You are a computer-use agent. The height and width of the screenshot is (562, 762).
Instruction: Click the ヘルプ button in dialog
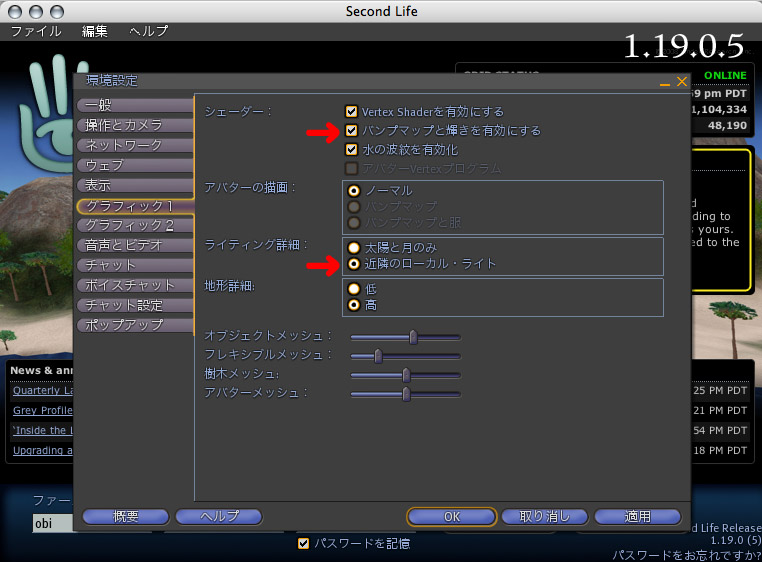(219, 516)
